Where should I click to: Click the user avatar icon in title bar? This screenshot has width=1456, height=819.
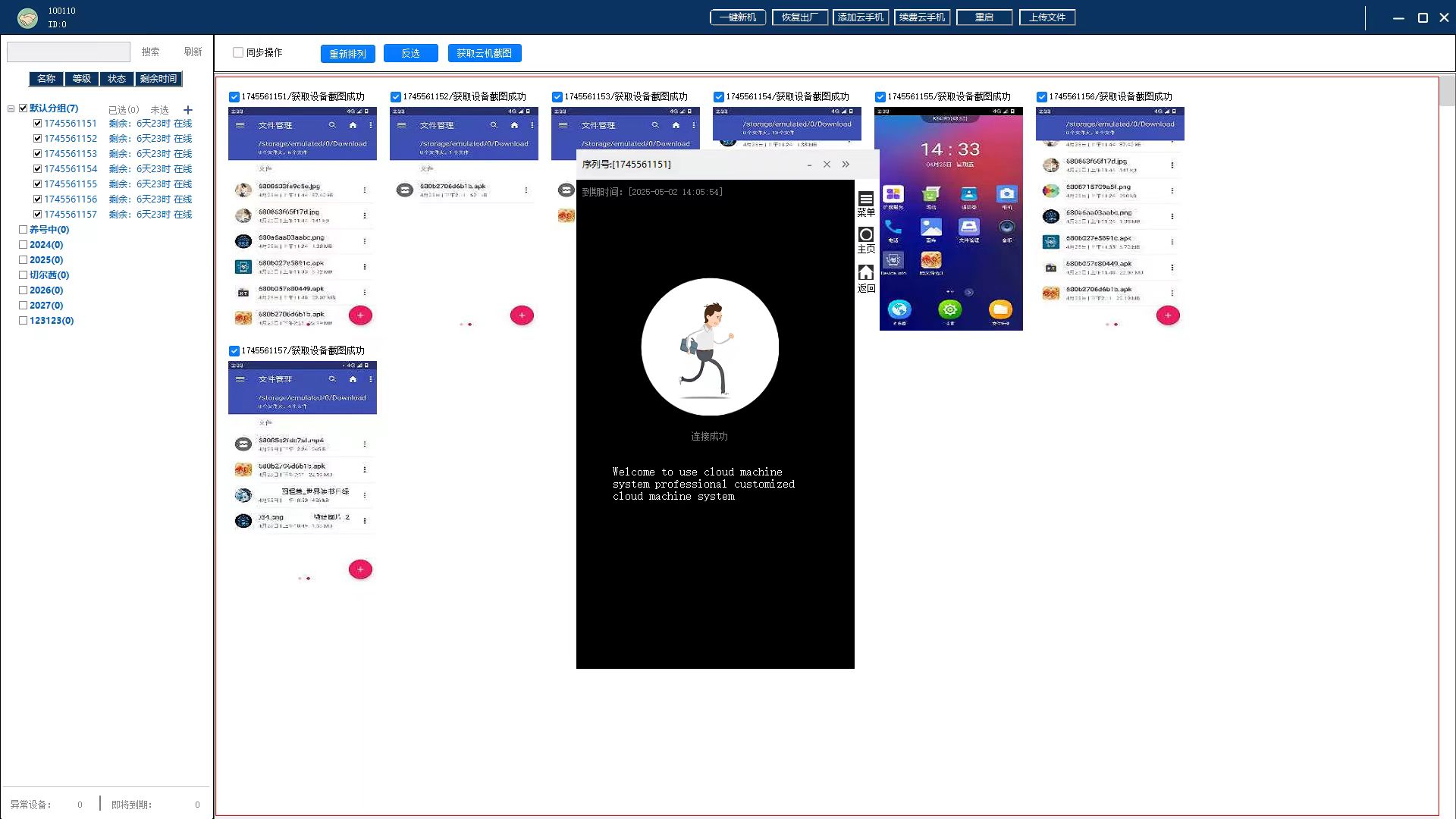click(27, 17)
